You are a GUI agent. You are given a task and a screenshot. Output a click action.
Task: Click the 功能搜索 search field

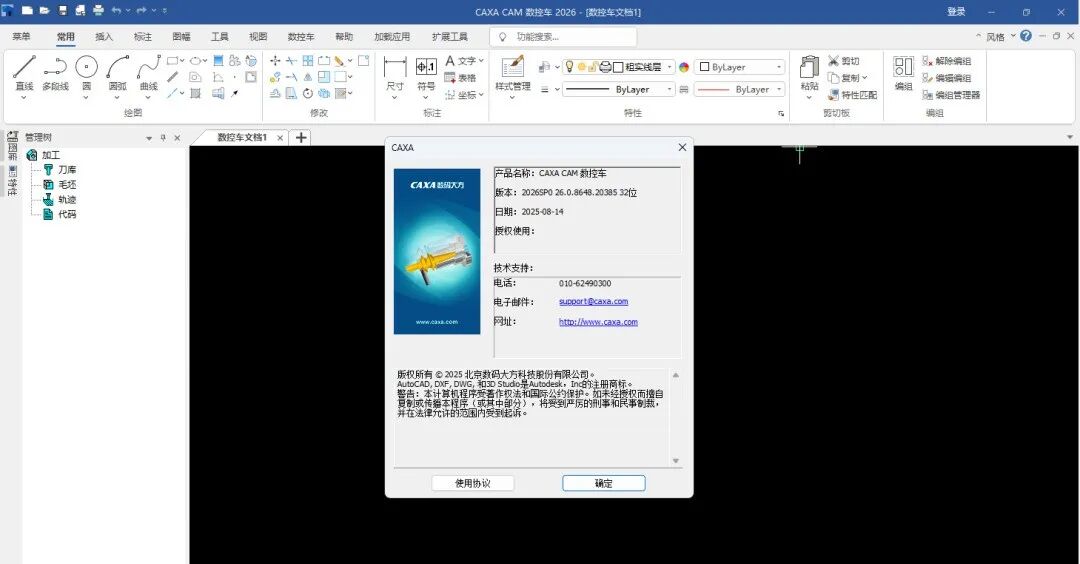(x=563, y=36)
